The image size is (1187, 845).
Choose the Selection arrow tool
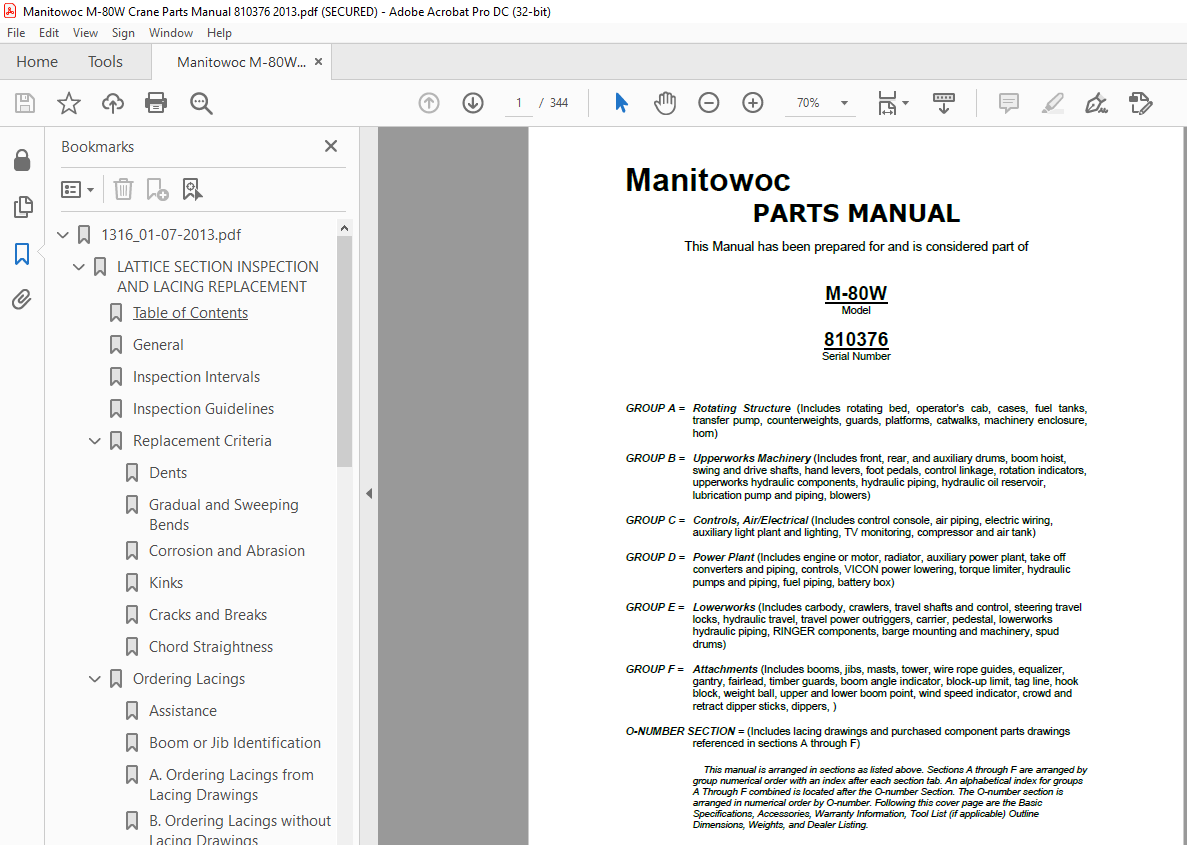622,103
